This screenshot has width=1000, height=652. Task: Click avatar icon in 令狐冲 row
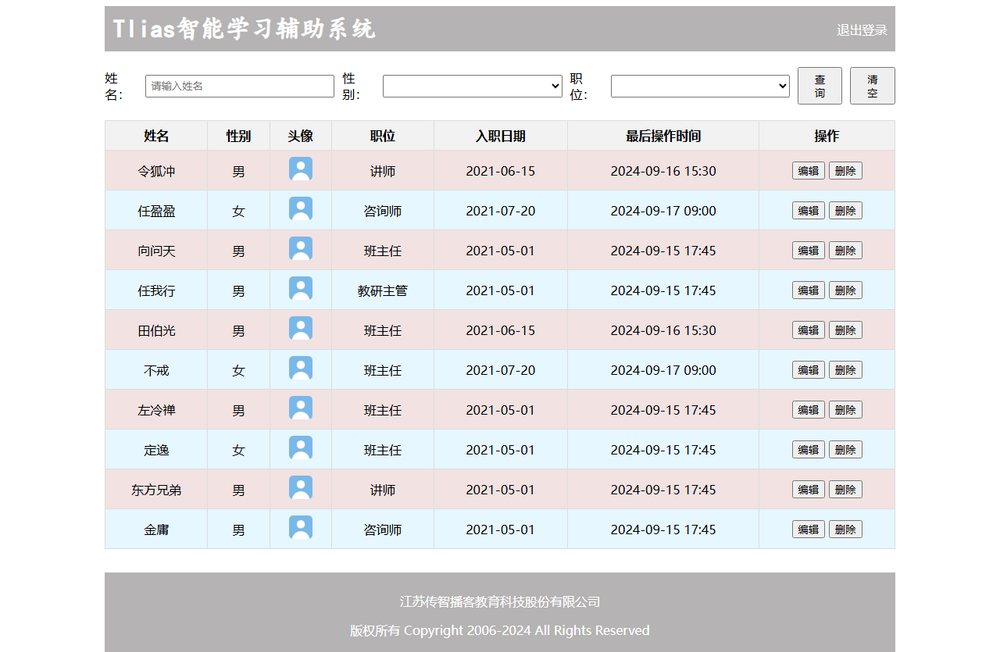coord(300,169)
